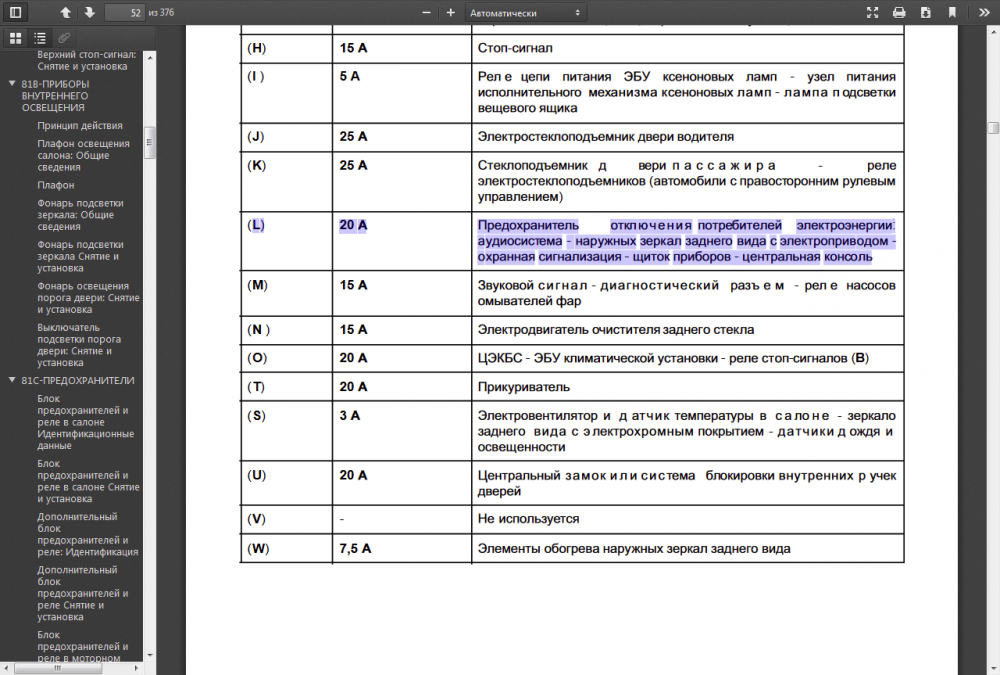Toggle the sidebar panel button
The height and width of the screenshot is (675, 1000).
pos(15,12)
